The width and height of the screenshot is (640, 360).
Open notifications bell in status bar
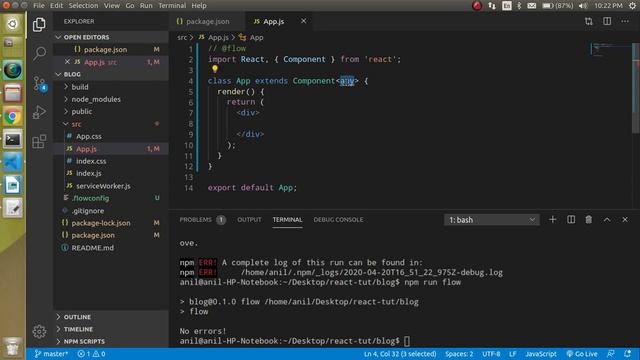click(628, 354)
